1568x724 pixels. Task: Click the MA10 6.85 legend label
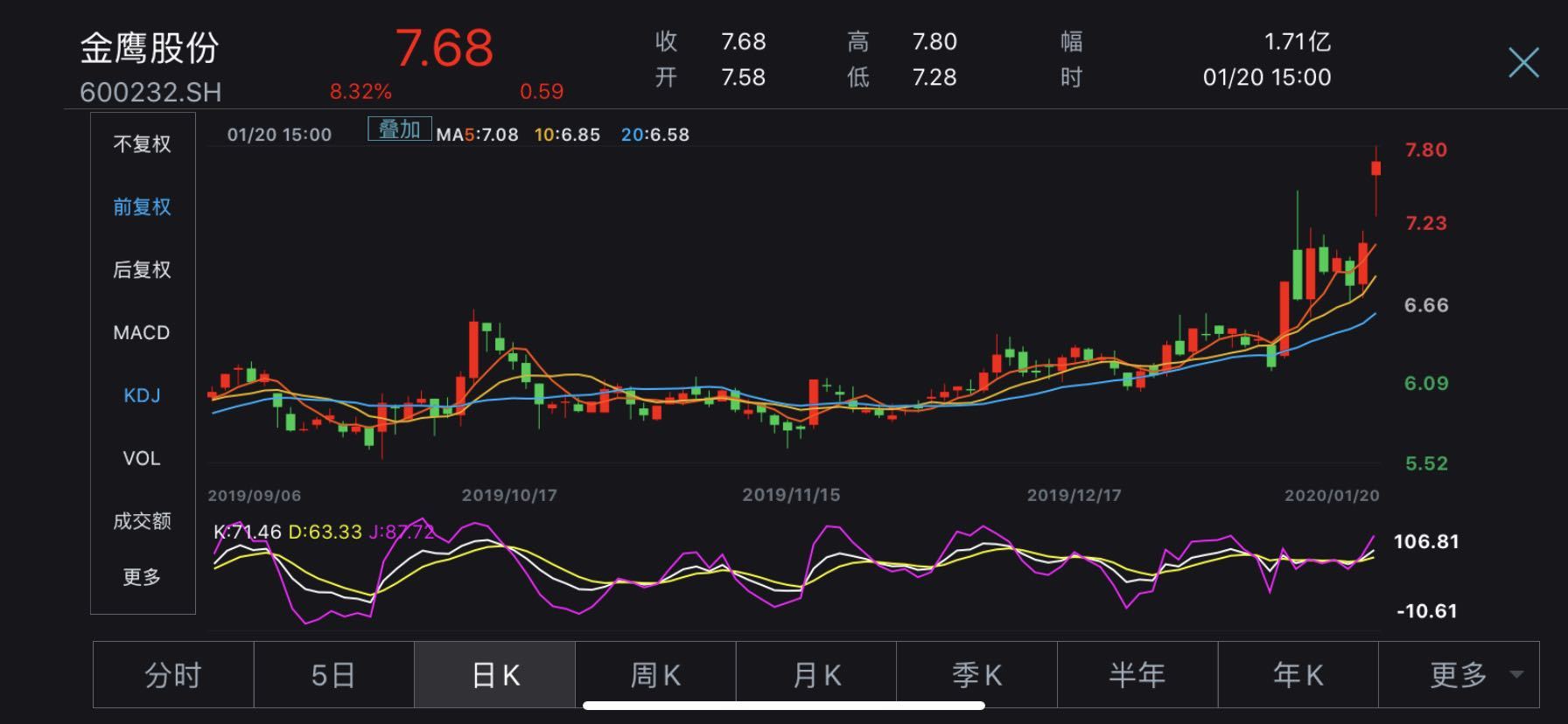click(x=567, y=136)
